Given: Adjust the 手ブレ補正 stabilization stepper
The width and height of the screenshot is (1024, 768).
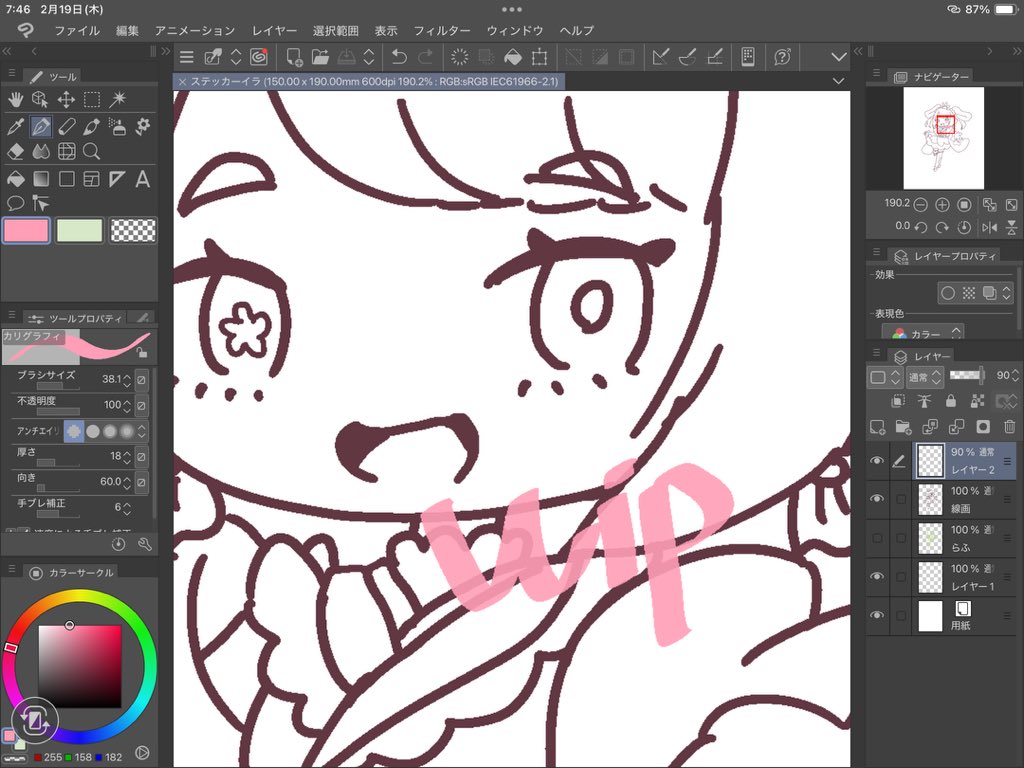Looking at the screenshot, I should pos(127,507).
